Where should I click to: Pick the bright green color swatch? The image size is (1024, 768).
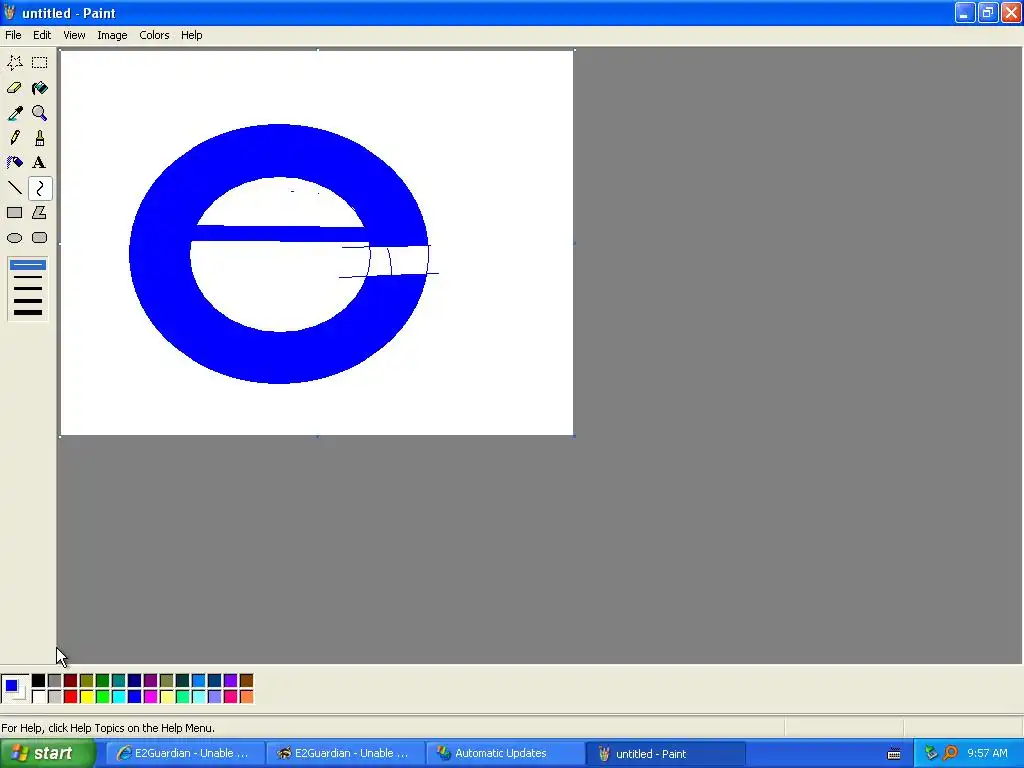103,697
